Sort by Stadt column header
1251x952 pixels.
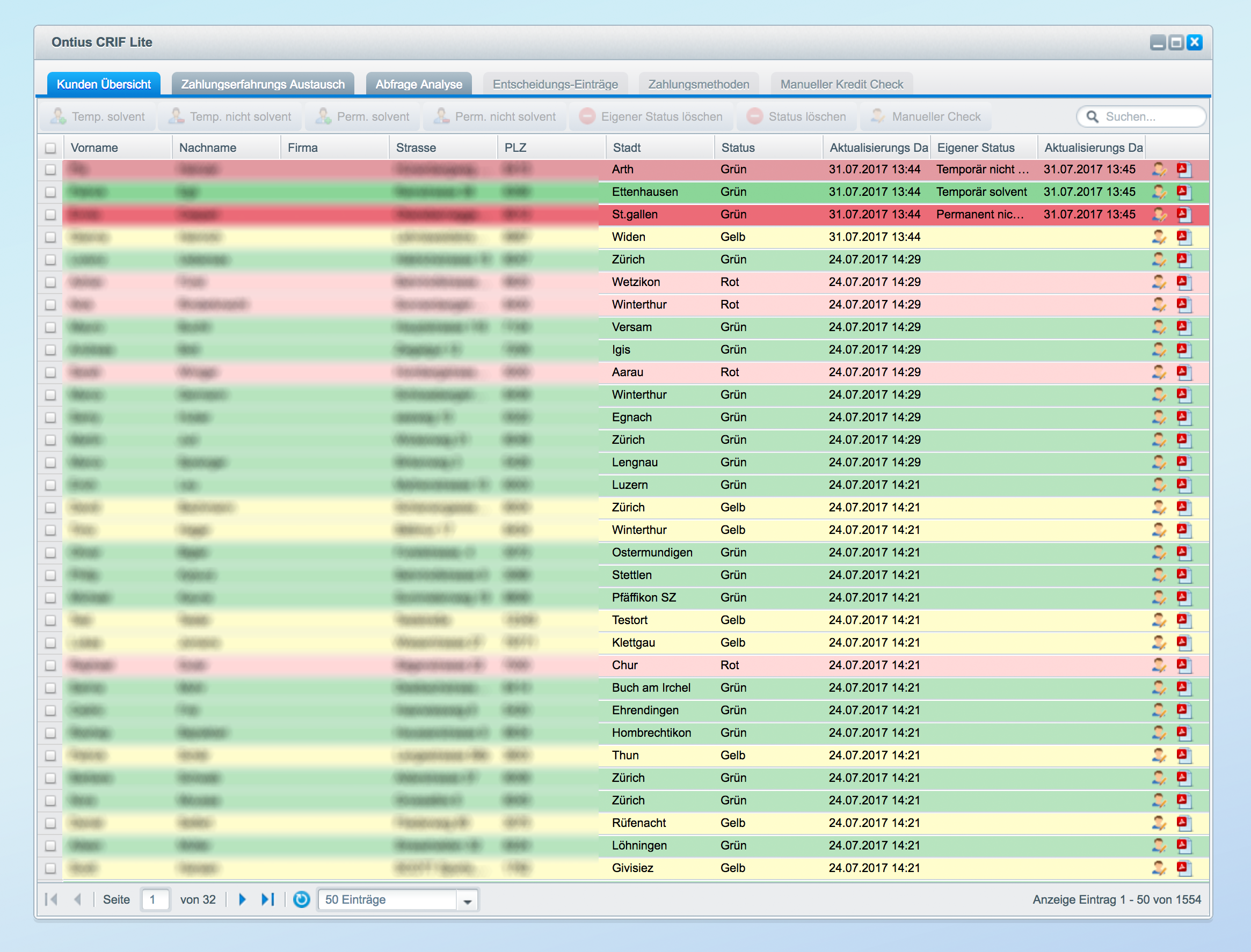[x=660, y=148]
